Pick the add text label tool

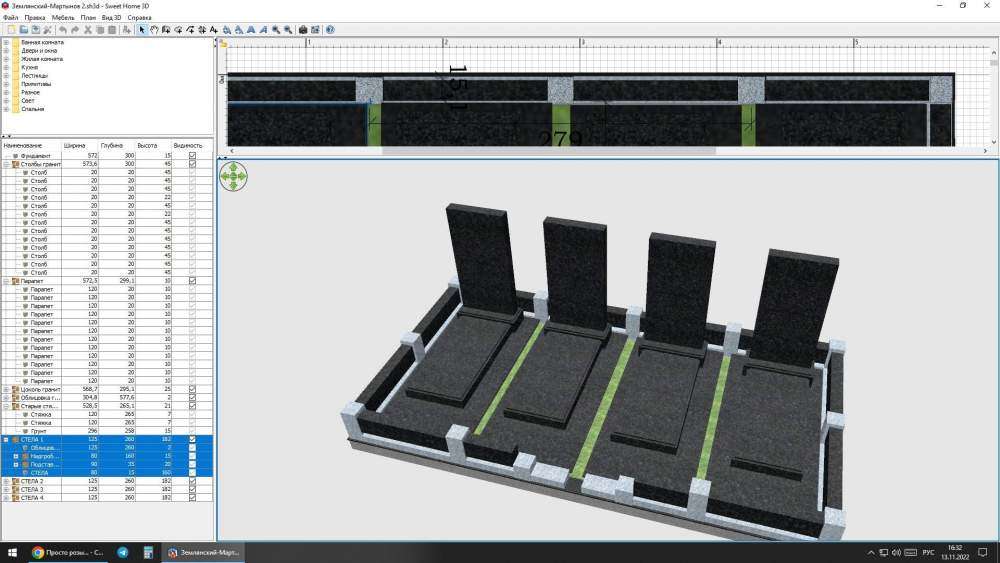(214, 30)
